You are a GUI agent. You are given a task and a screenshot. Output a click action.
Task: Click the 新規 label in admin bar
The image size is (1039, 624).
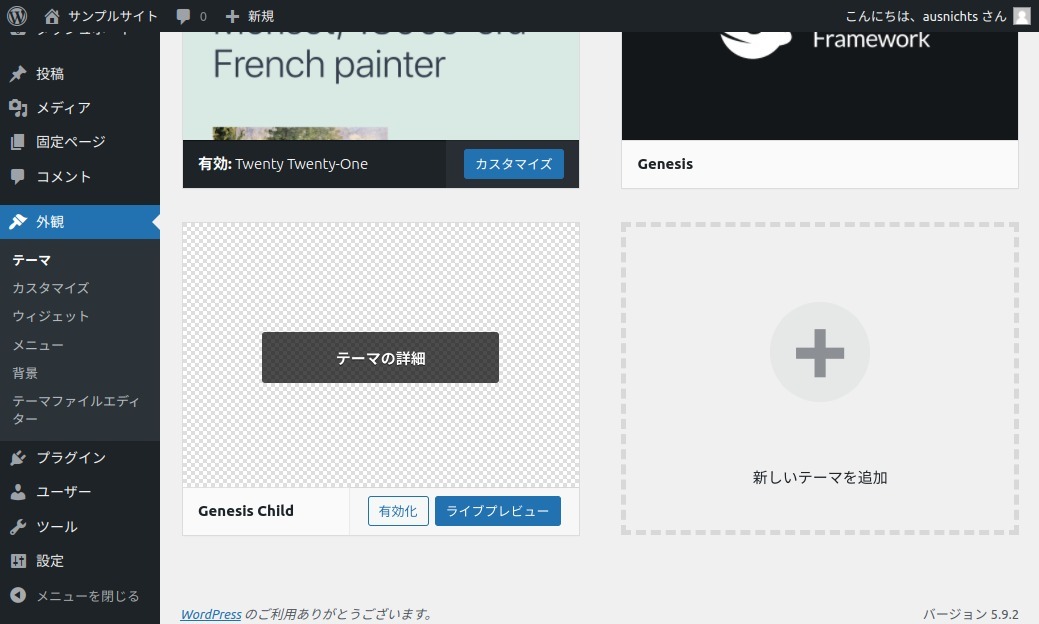261,16
